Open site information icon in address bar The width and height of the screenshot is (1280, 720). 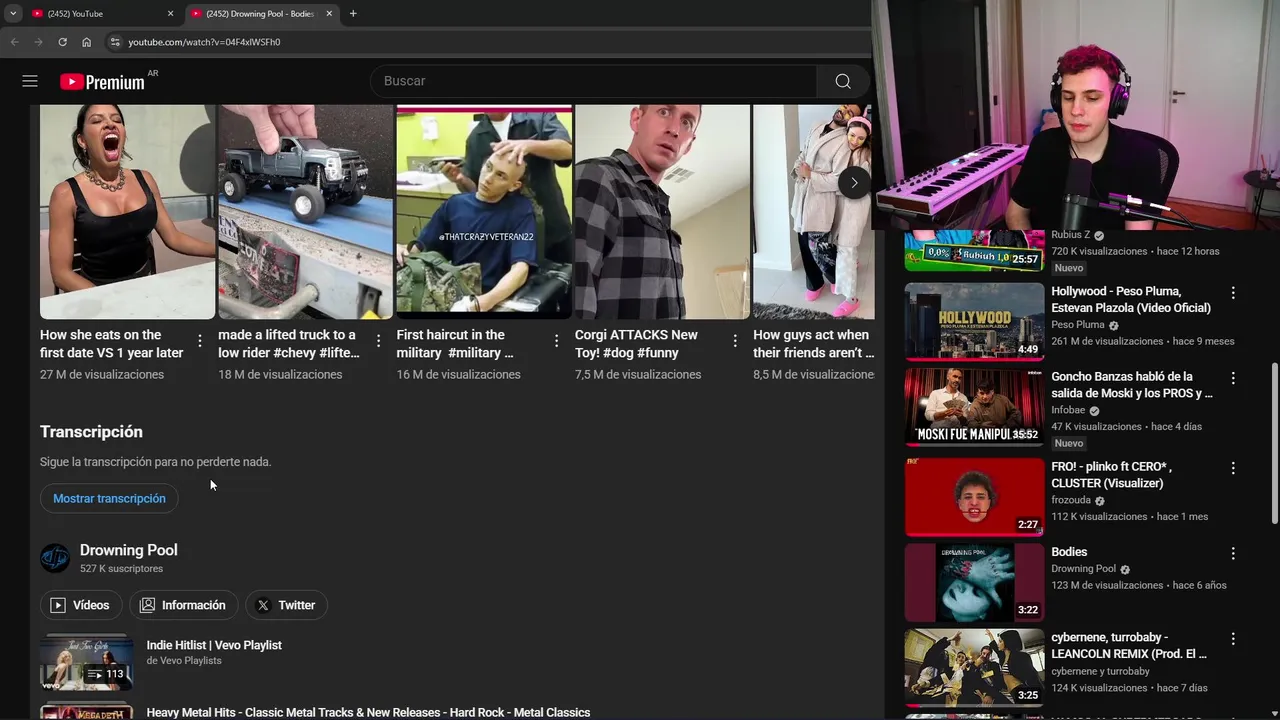click(115, 42)
